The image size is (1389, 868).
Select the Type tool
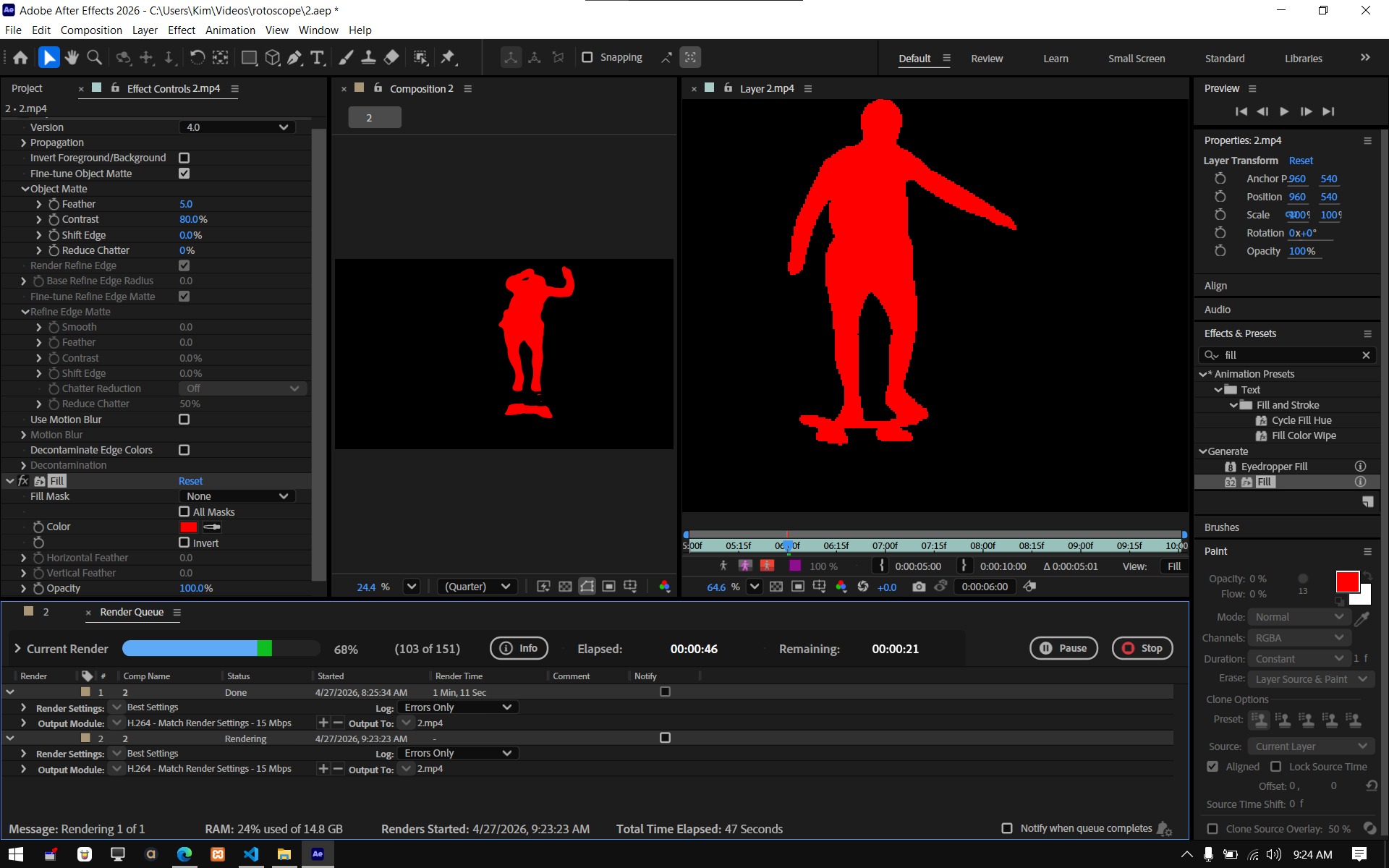click(x=317, y=57)
